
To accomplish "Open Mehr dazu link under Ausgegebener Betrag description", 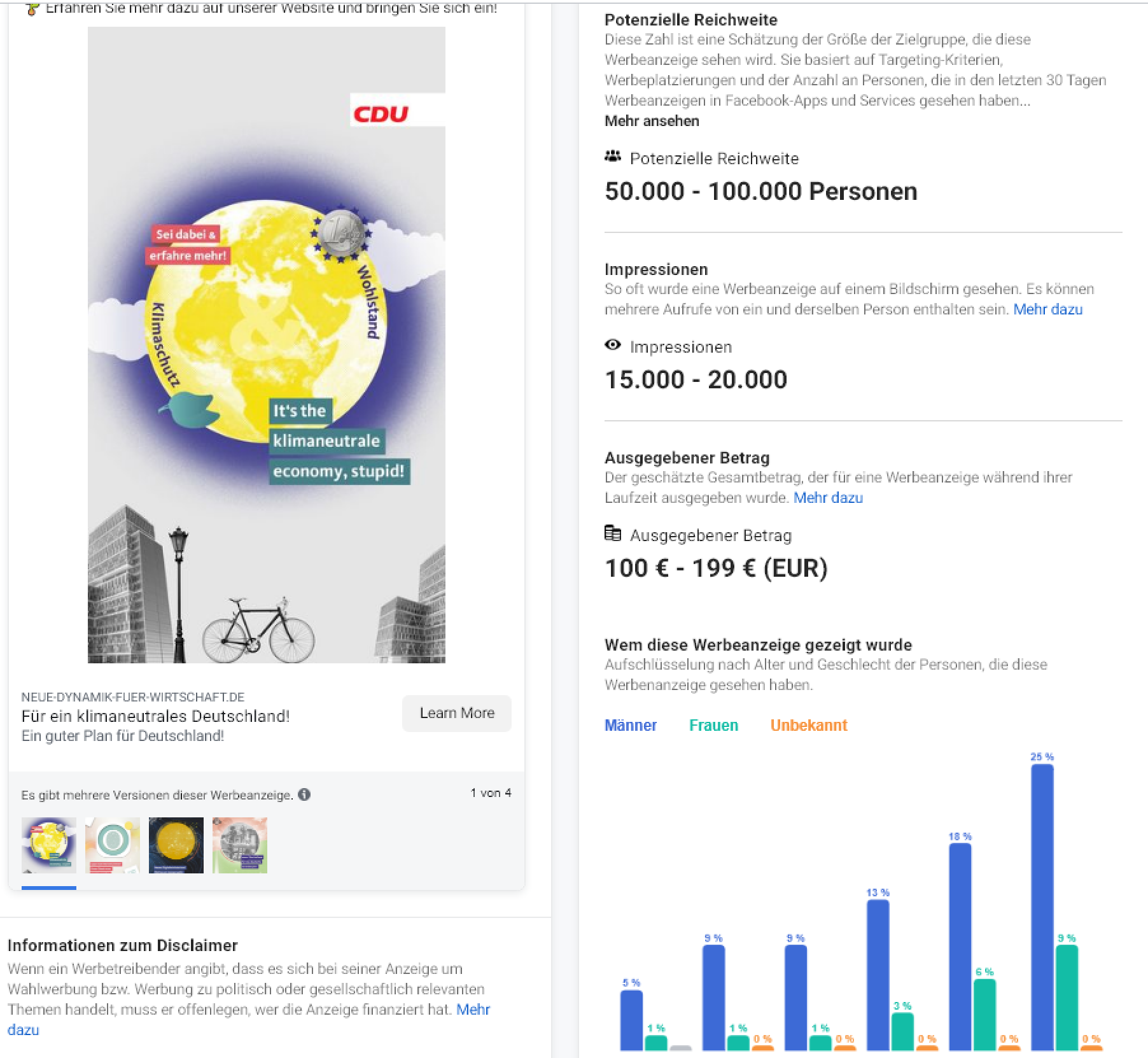I will tap(828, 498).
